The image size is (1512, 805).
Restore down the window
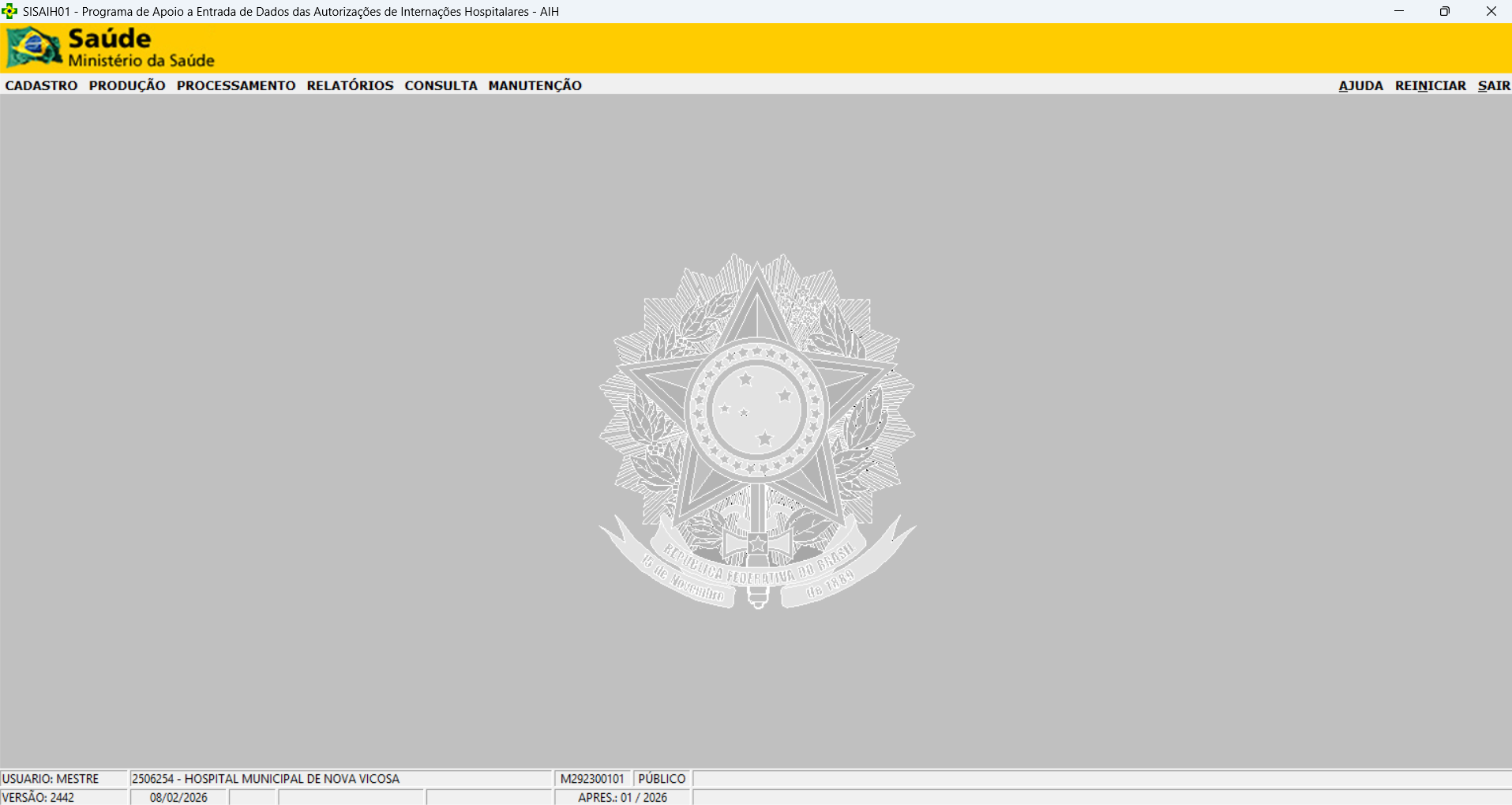click(x=1444, y=11)
